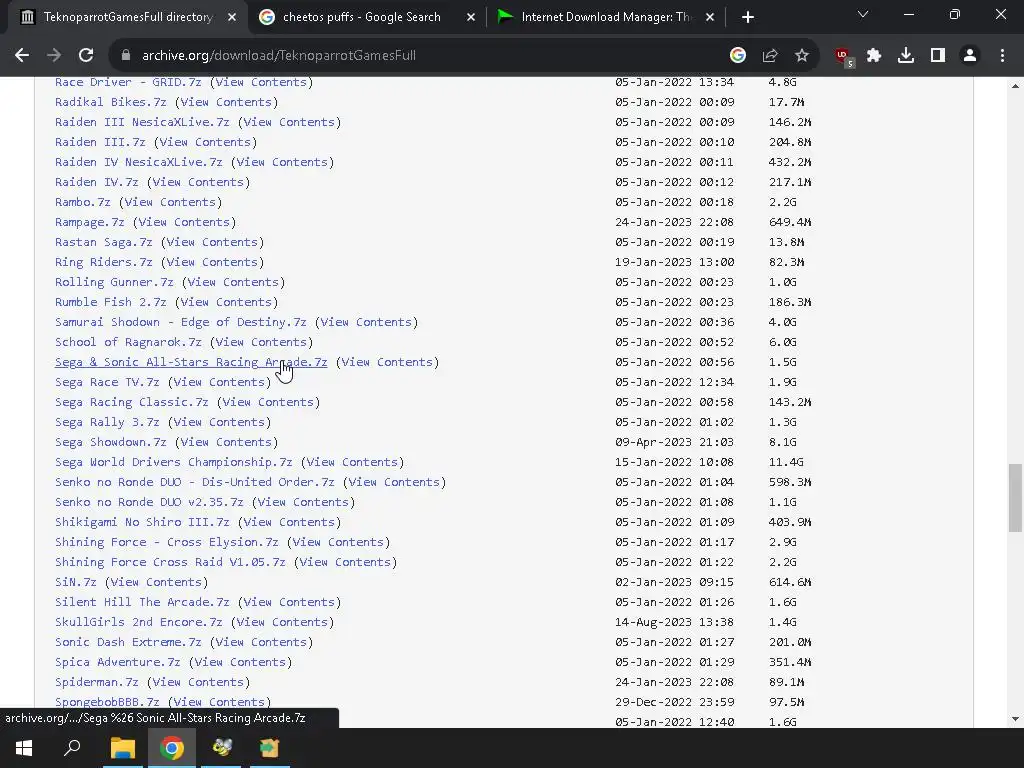Viewport: 1024px width, 768px height.
Task: Reload the archive.org page
Action: 86,56
